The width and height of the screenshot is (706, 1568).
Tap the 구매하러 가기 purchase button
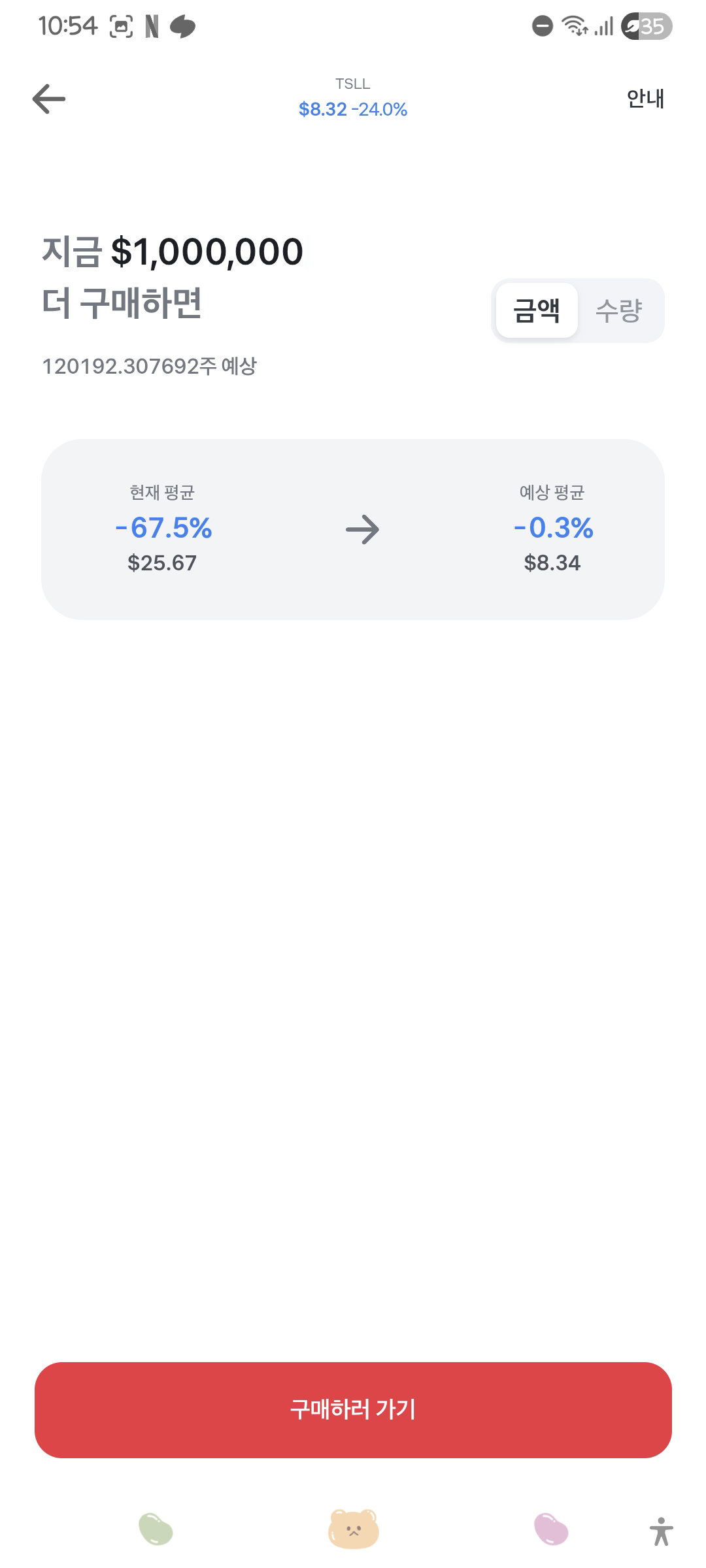coord(353,1410)
